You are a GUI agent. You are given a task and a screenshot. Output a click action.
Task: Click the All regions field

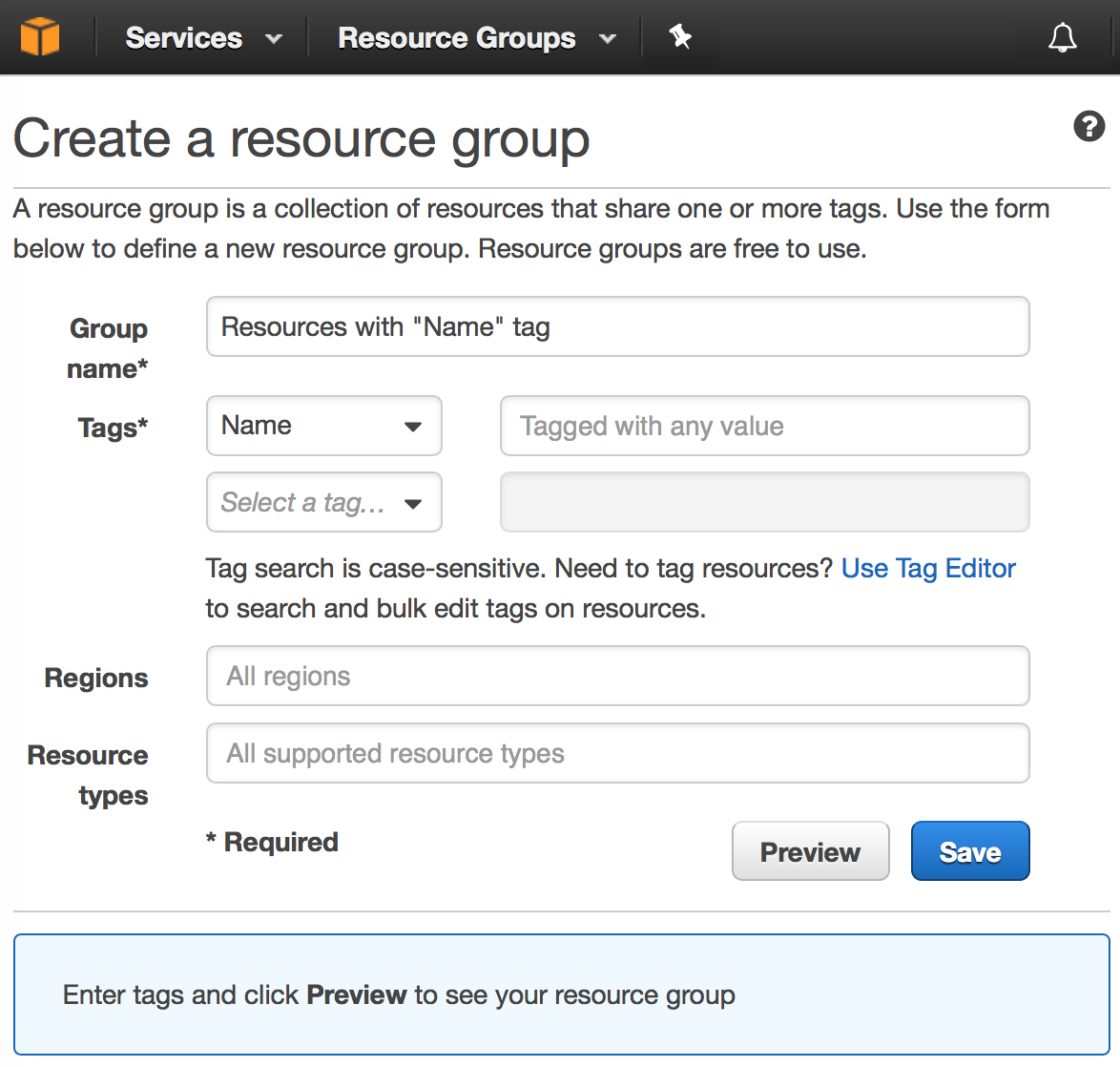pos(618,676)
